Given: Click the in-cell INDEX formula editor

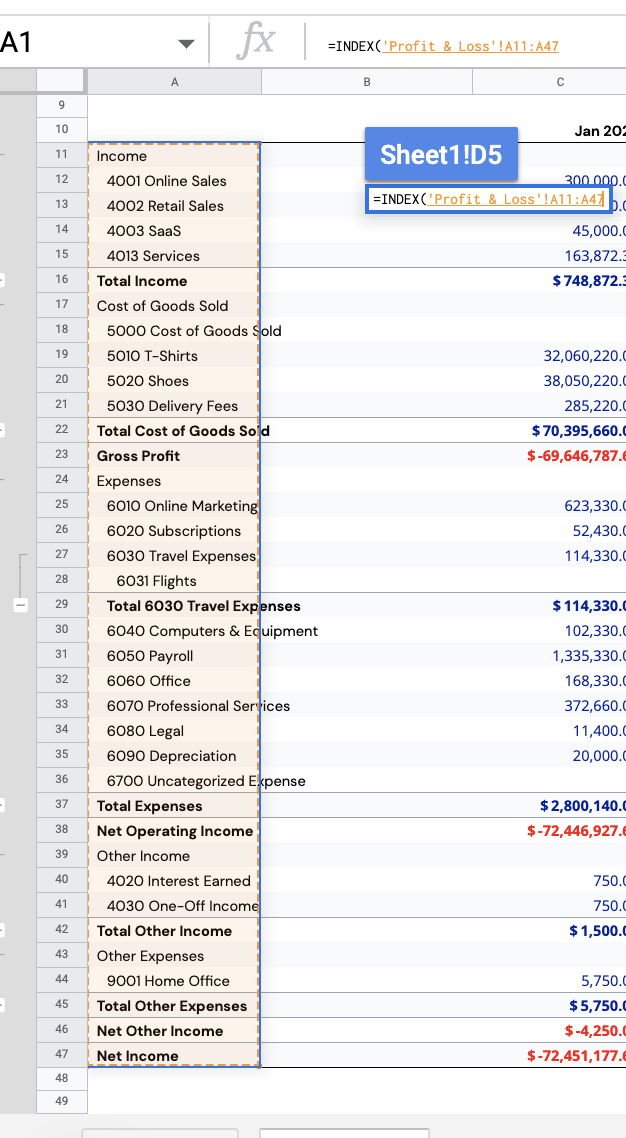Looking at the screenshot, I should point(489,199).
